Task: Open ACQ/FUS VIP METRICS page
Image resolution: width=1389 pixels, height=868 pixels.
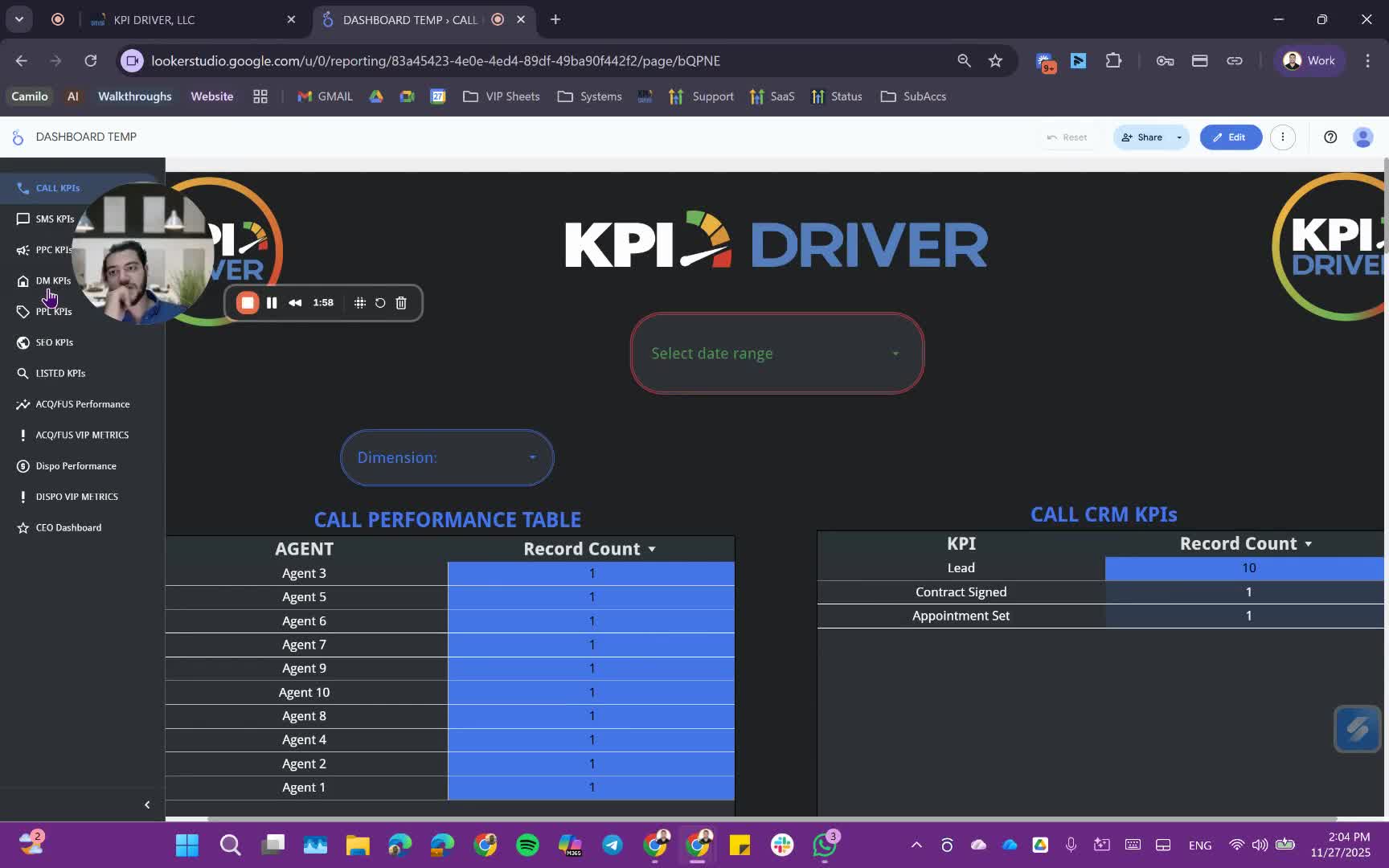Action: pyautogui.click(x=82, y=436)
